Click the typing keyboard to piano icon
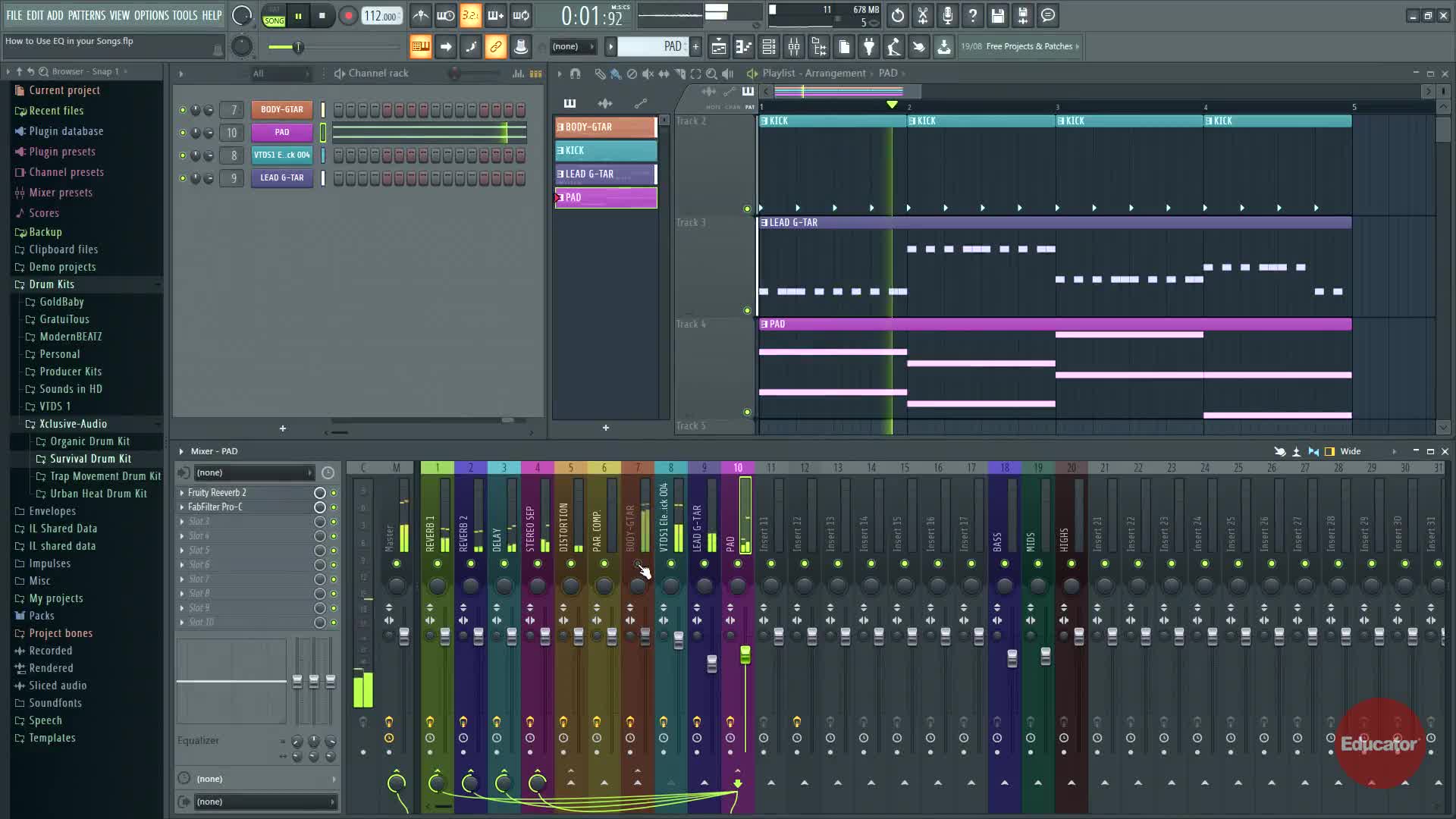The width and height of the screenshot is (1456, 819). point(420,47)
